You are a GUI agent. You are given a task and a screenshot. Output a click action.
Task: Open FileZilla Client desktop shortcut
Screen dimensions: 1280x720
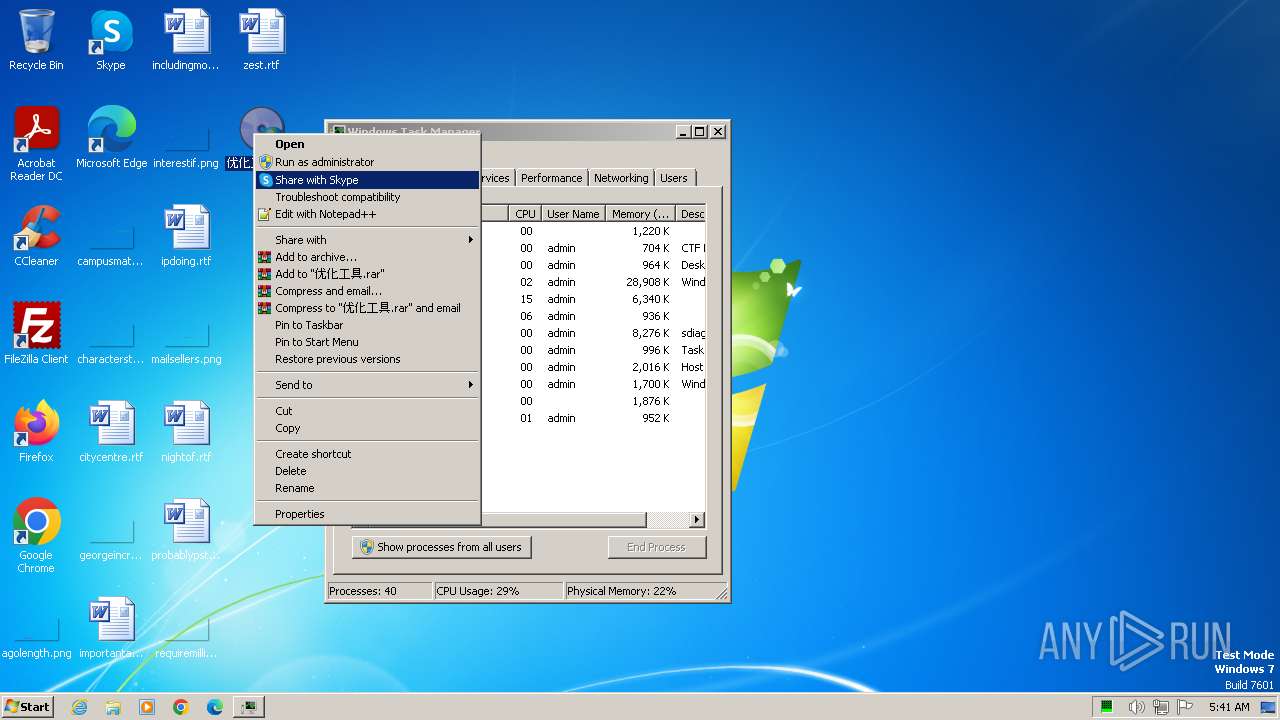click(x=36, y=334)
